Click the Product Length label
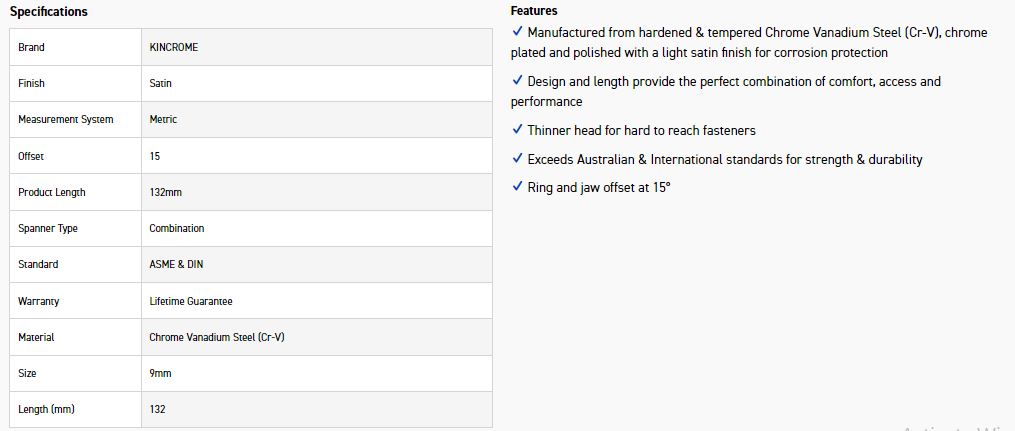This screenshot has width=1015, height=431. pyautogui.click(x=52, y=192)
